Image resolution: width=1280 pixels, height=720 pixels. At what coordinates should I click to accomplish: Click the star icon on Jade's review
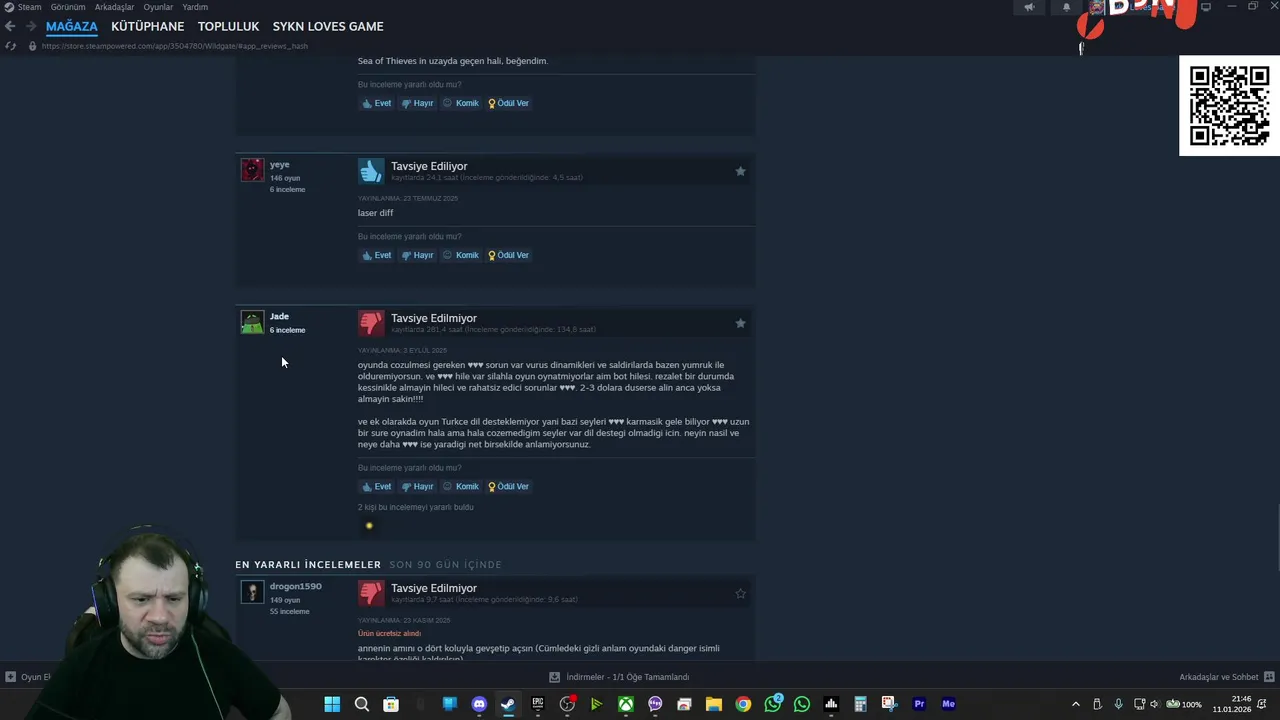[740, 323]
